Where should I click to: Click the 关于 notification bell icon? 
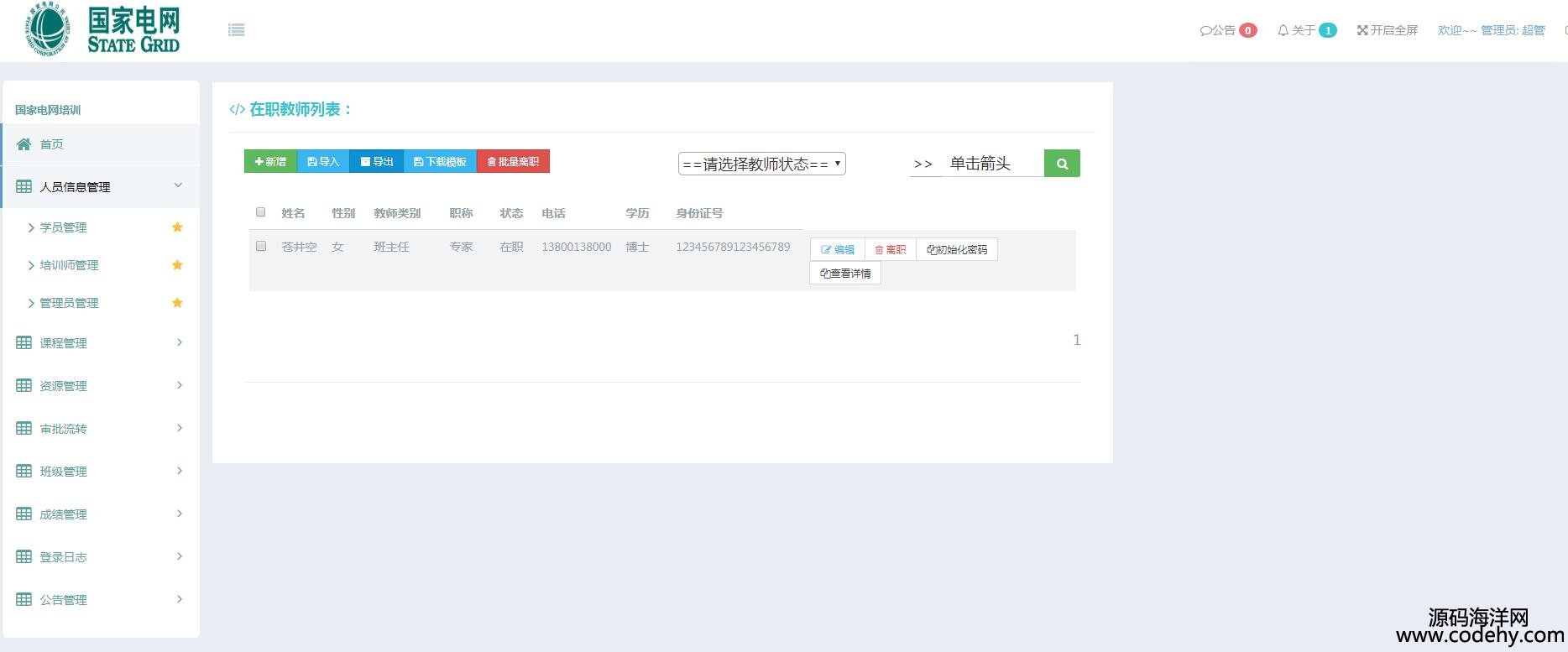click(1283, 30)
